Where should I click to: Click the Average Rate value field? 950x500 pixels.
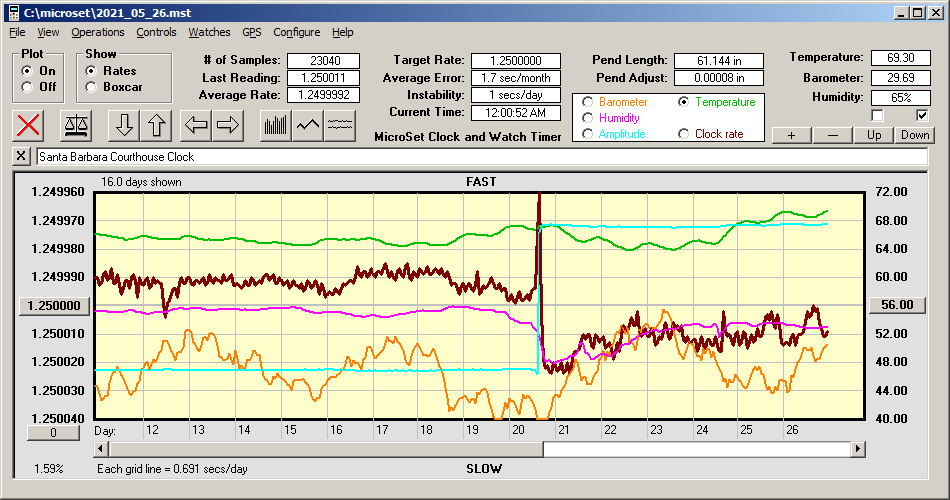(324, 95)
